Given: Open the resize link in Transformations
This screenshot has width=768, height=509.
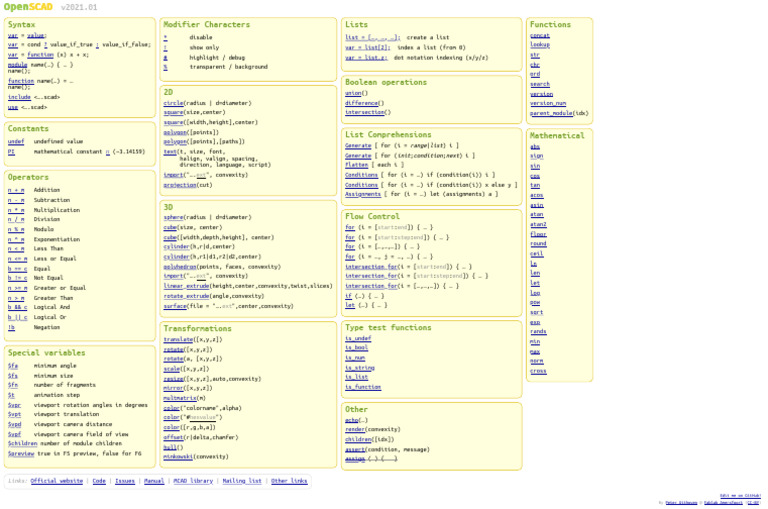Looking at the screenshot, I should [x=173, y=379].
